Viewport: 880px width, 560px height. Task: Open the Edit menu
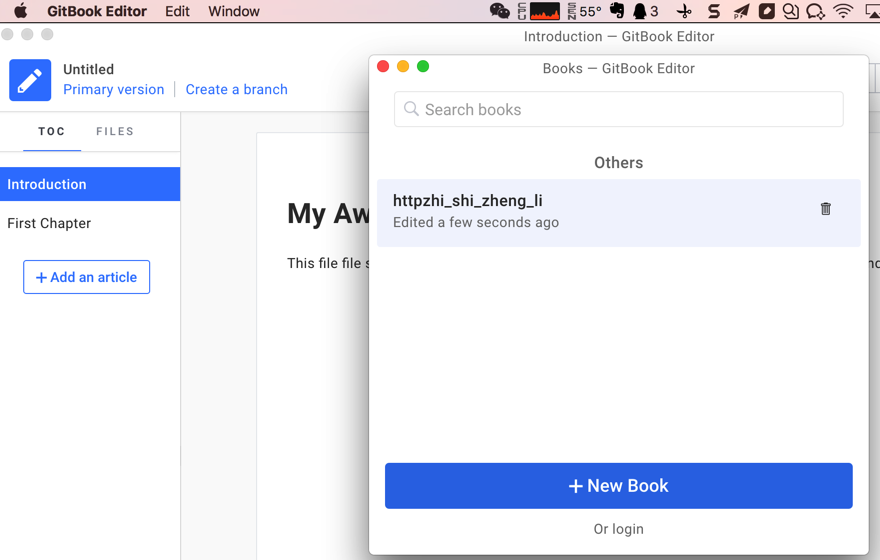(x=177, y=11)
